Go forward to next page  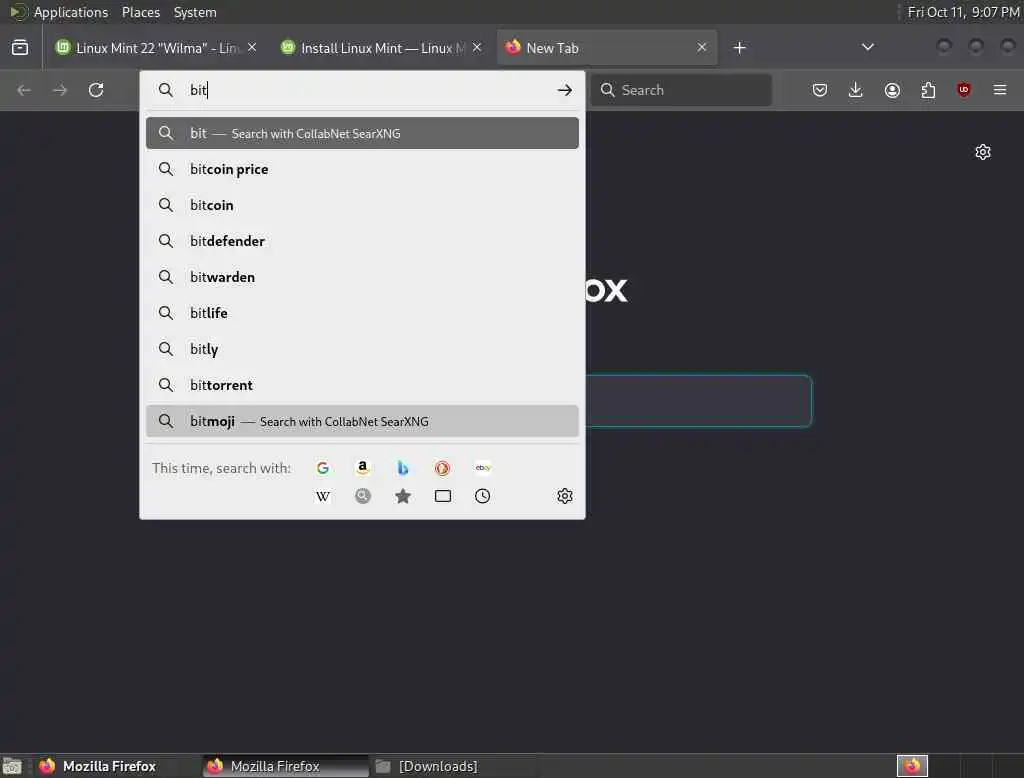point(59,89)
